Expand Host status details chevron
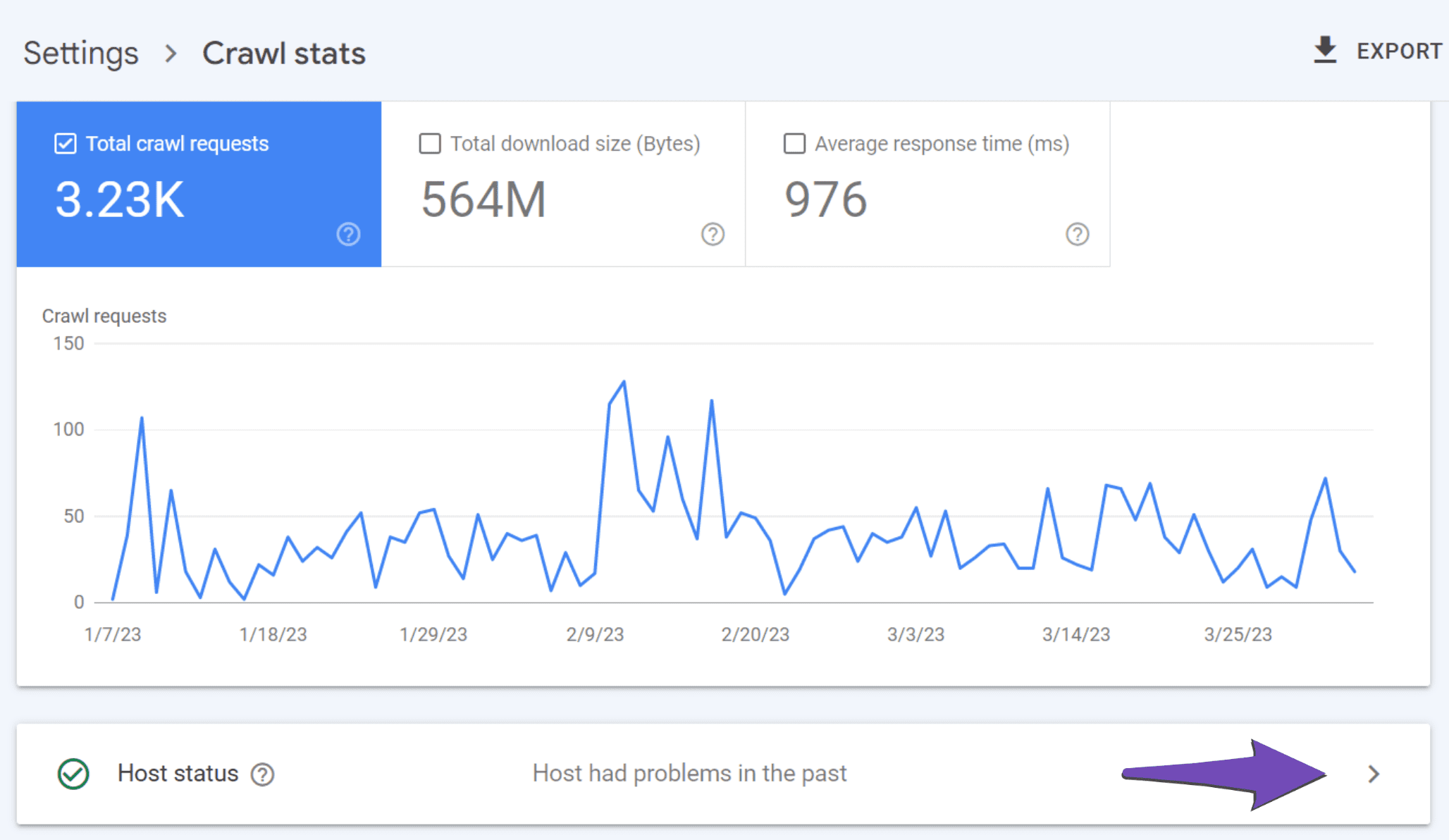Viewport: 1449px width, 840px height. (1373, 774)
